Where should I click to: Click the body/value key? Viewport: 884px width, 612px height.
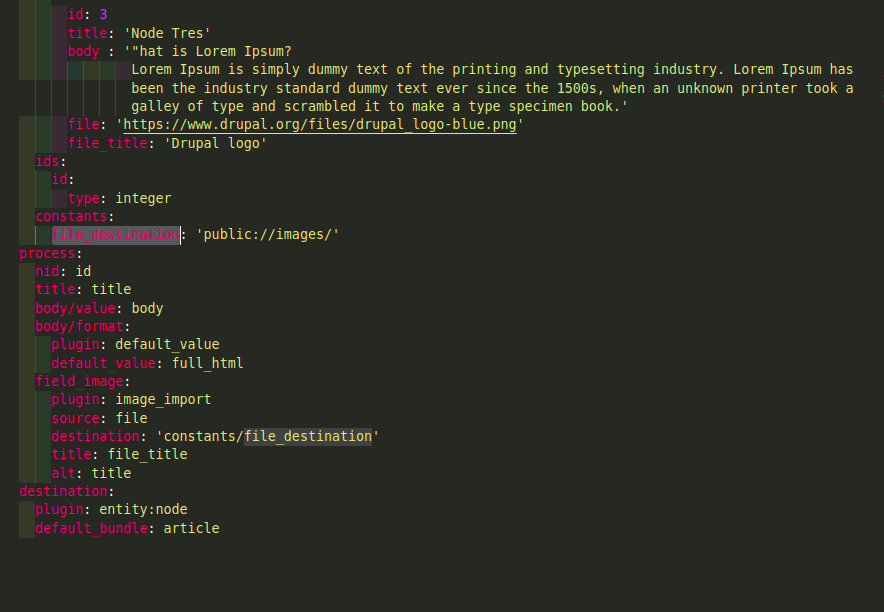pyautogui.click(x=75, y=308)
